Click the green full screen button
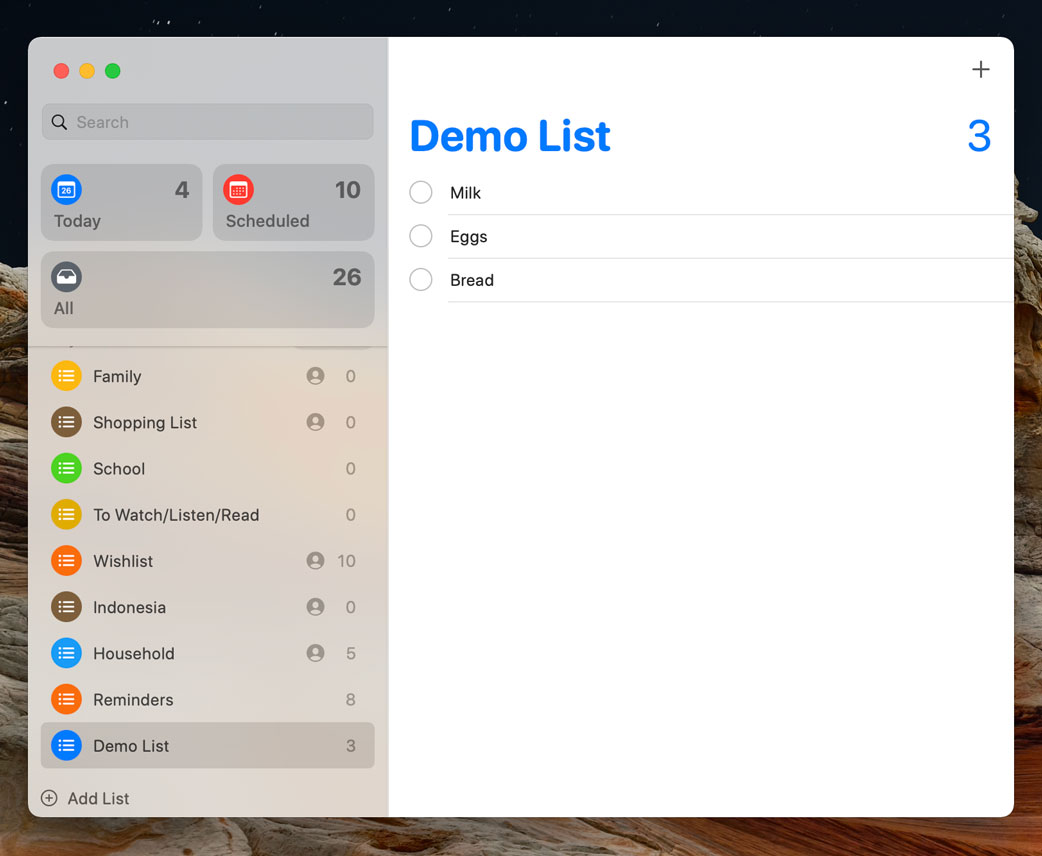 tap(113, 70)
